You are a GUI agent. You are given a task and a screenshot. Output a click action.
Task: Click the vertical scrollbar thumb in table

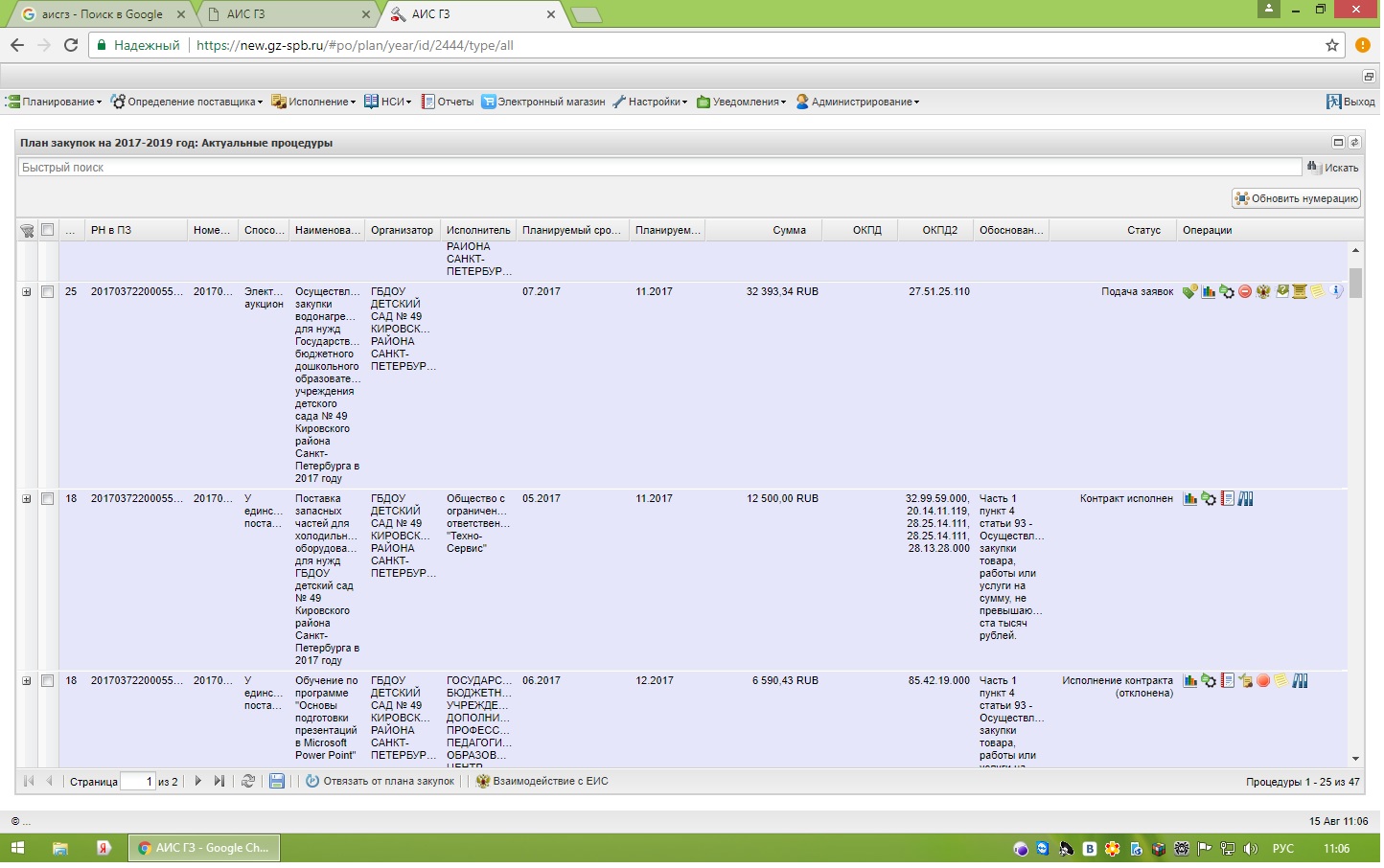(1355, 284)
